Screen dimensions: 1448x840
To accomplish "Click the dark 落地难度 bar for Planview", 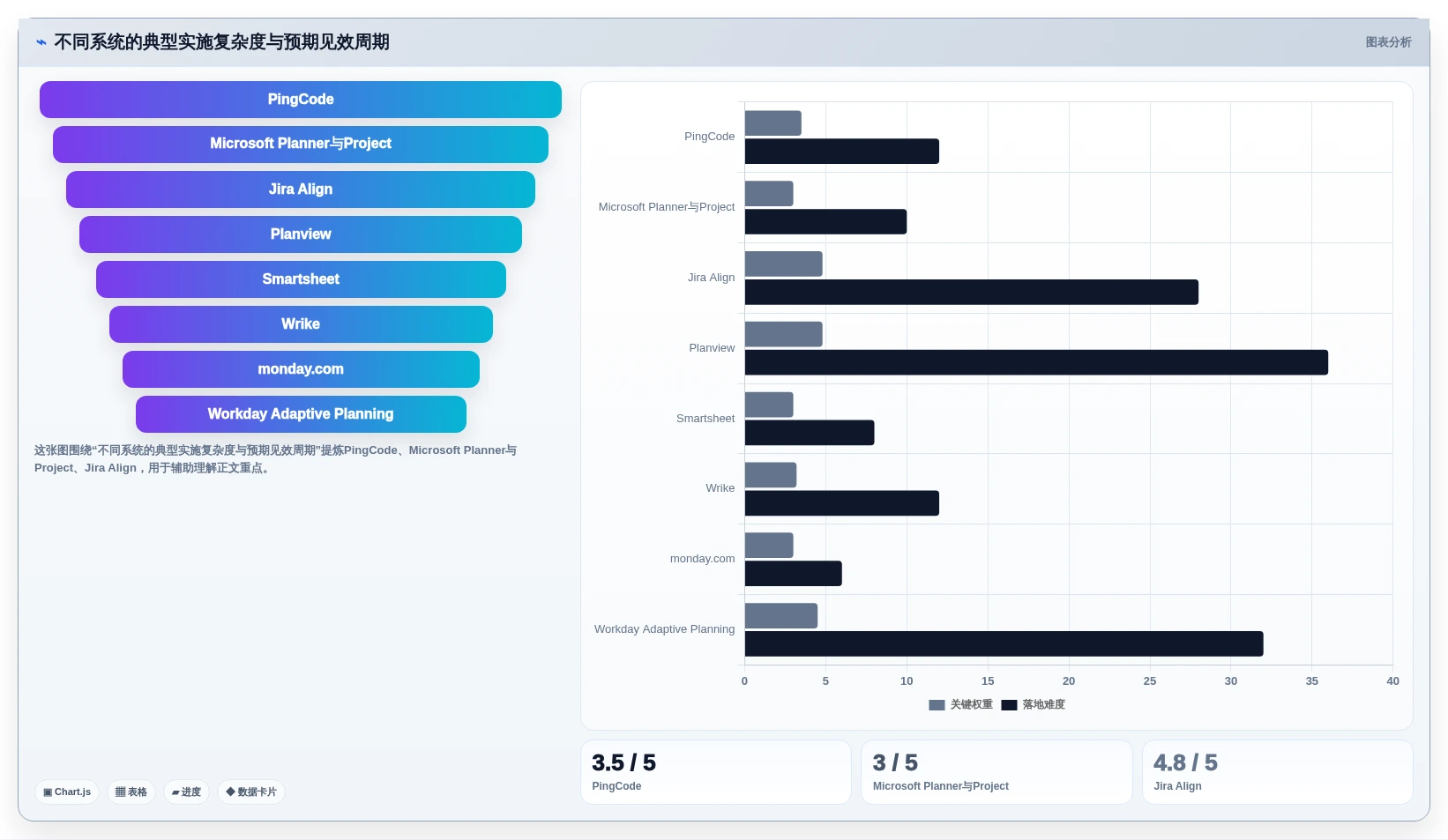I will pyautogui.click(x=1036, y=362).
